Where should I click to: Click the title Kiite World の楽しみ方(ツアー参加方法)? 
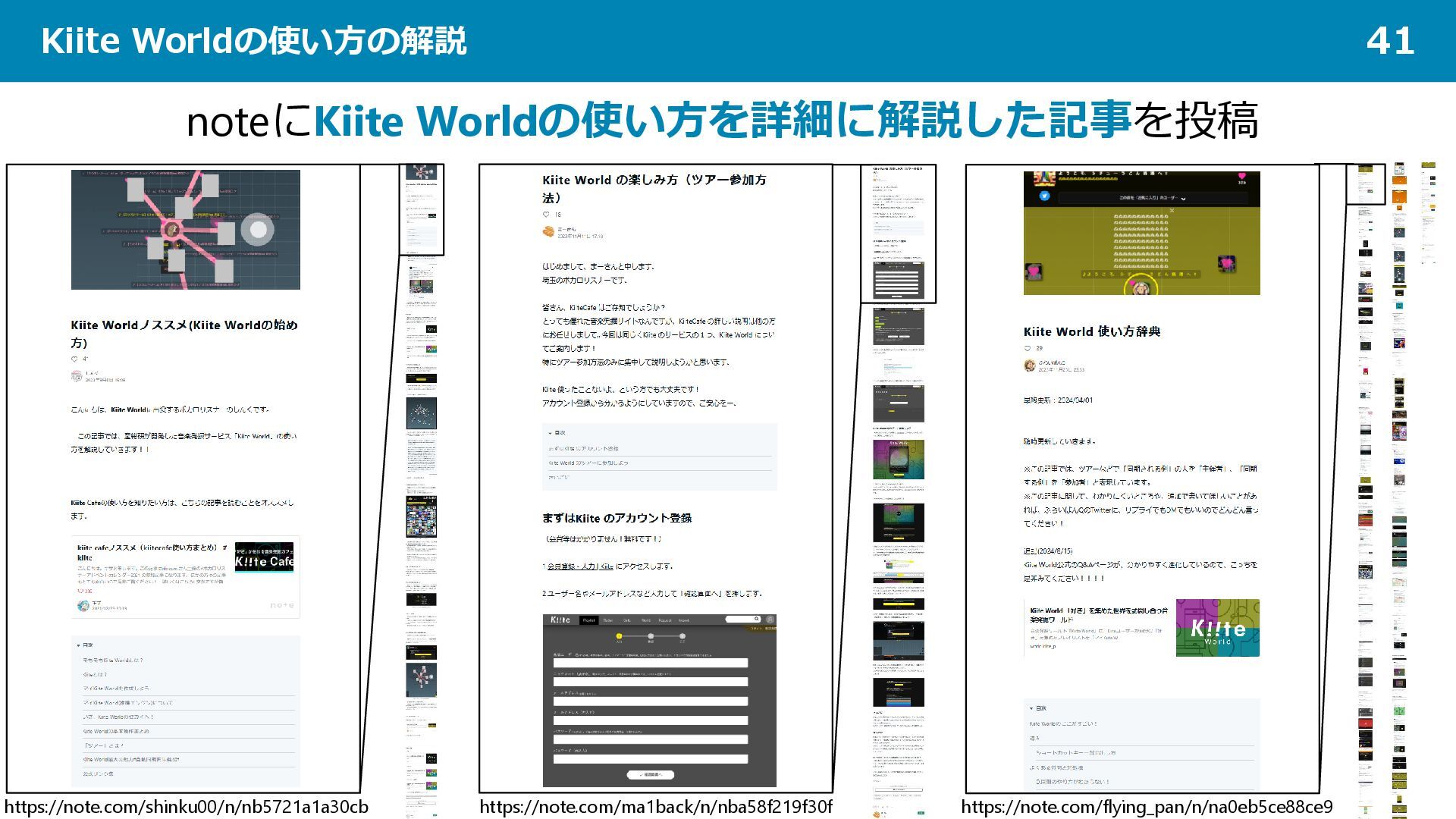click(x=654, y=189)
